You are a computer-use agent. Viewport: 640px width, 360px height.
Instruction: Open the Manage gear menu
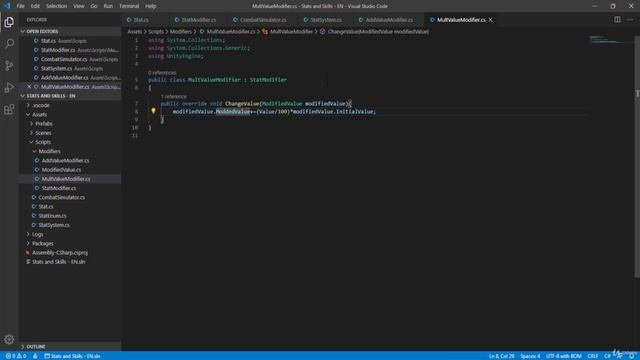(x=9, y=340)
